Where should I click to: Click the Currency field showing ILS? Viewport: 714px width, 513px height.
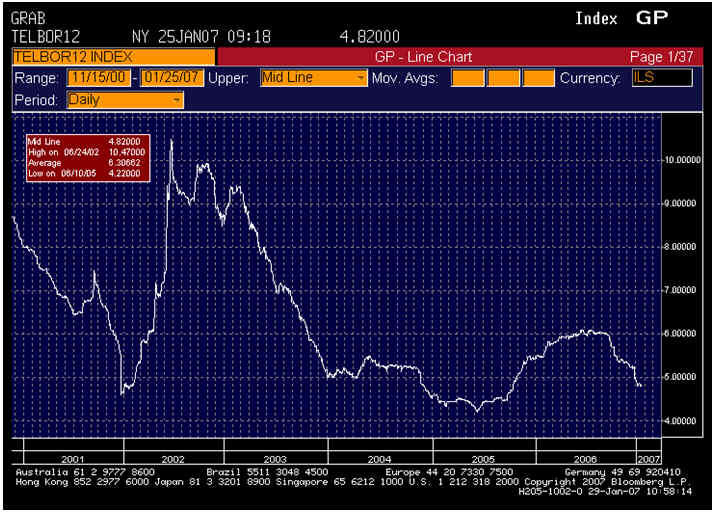coord(661,78)
